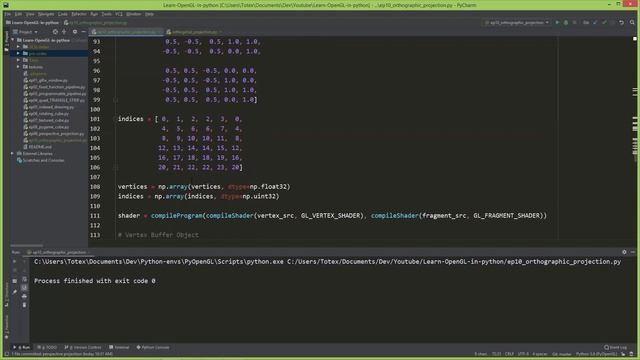Screen dimensions: 640x360
Task: Collapse the Learn-OpenGL-in-python root folder
Action: 13,40
